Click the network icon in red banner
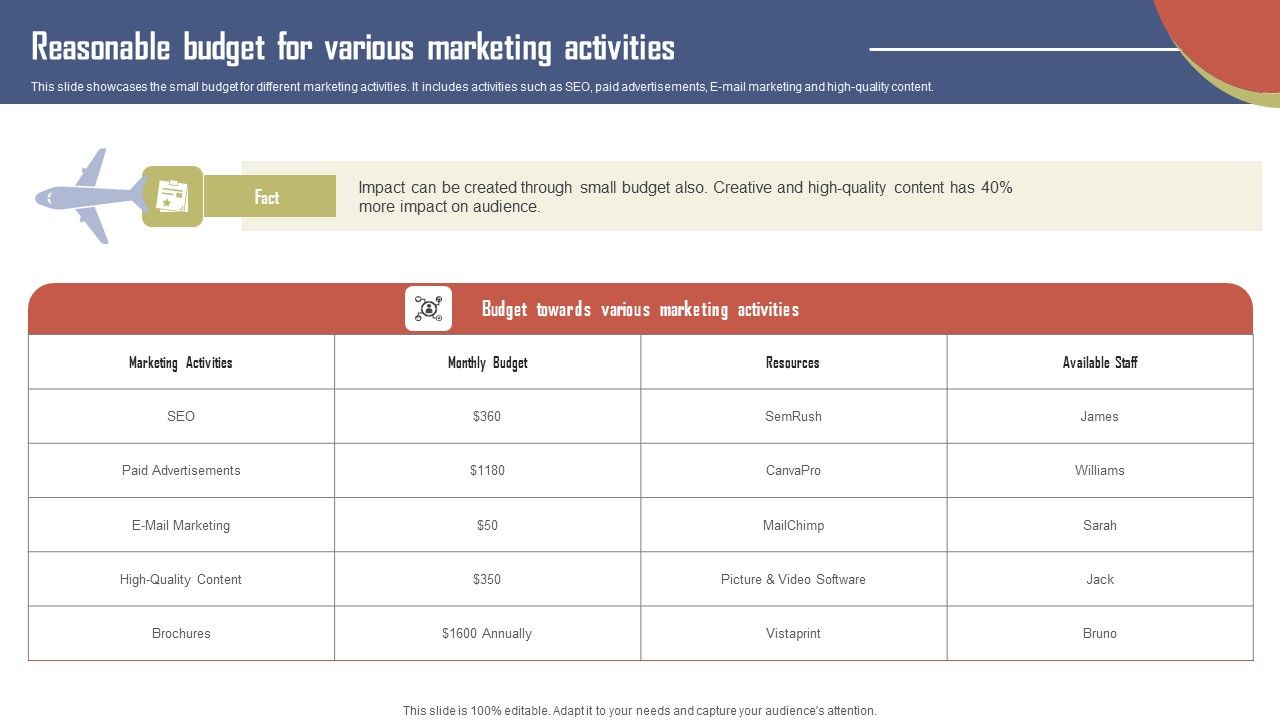This screenshot has width=1280, height=720. click(x=428, y=308)
